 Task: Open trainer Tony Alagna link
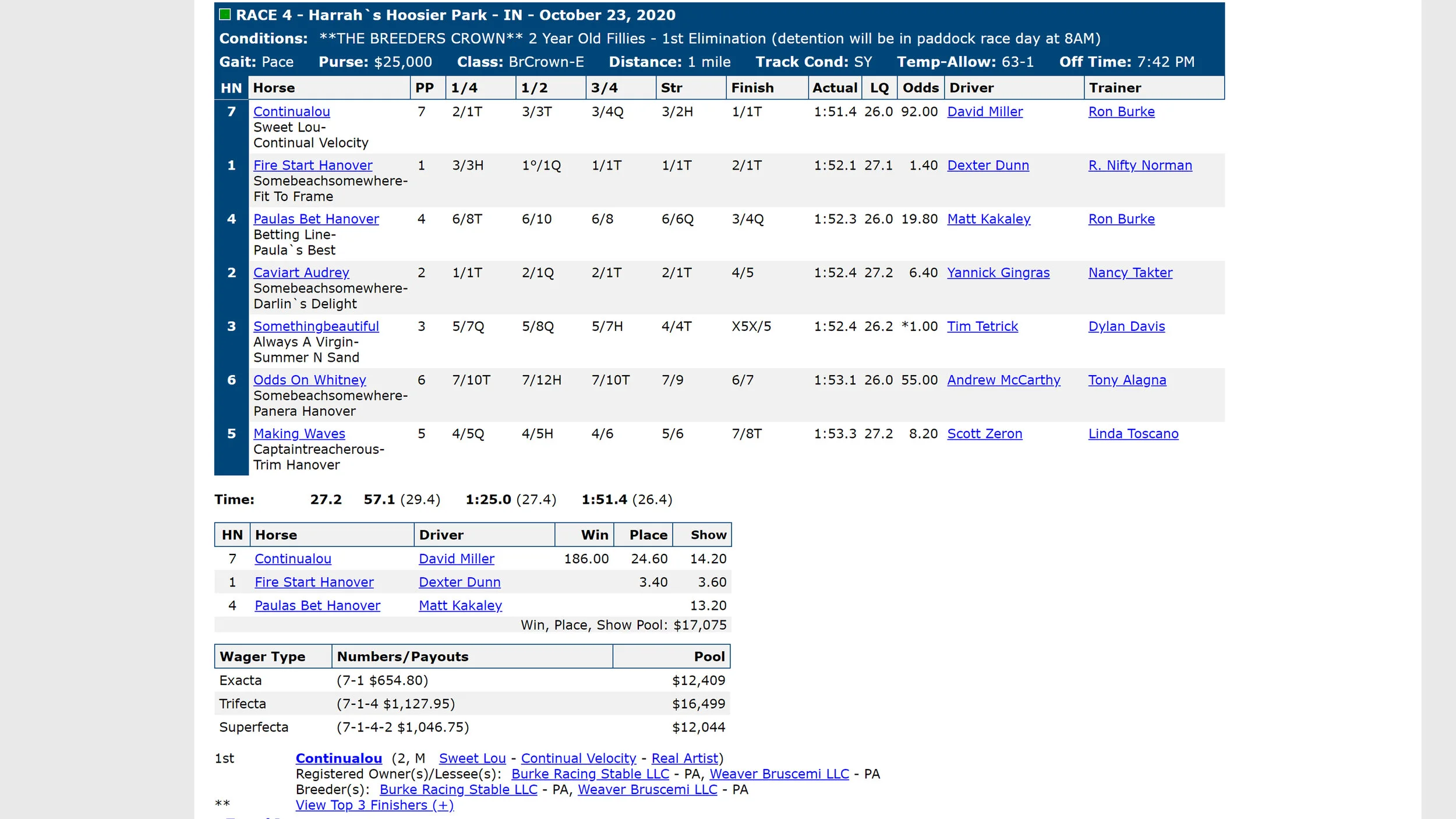point(1127,380)
